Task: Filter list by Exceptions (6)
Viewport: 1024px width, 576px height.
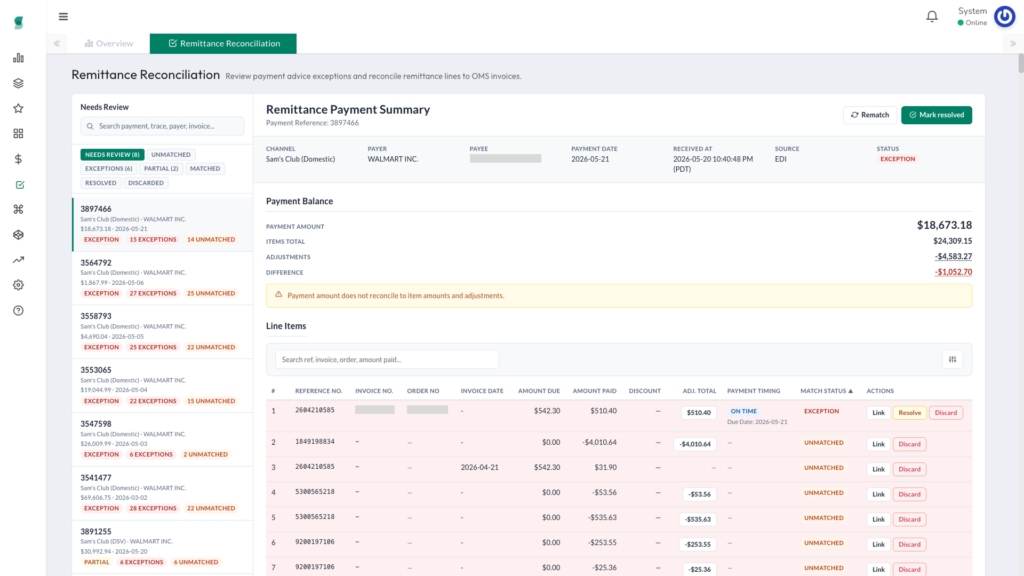Action: point(108,168)
